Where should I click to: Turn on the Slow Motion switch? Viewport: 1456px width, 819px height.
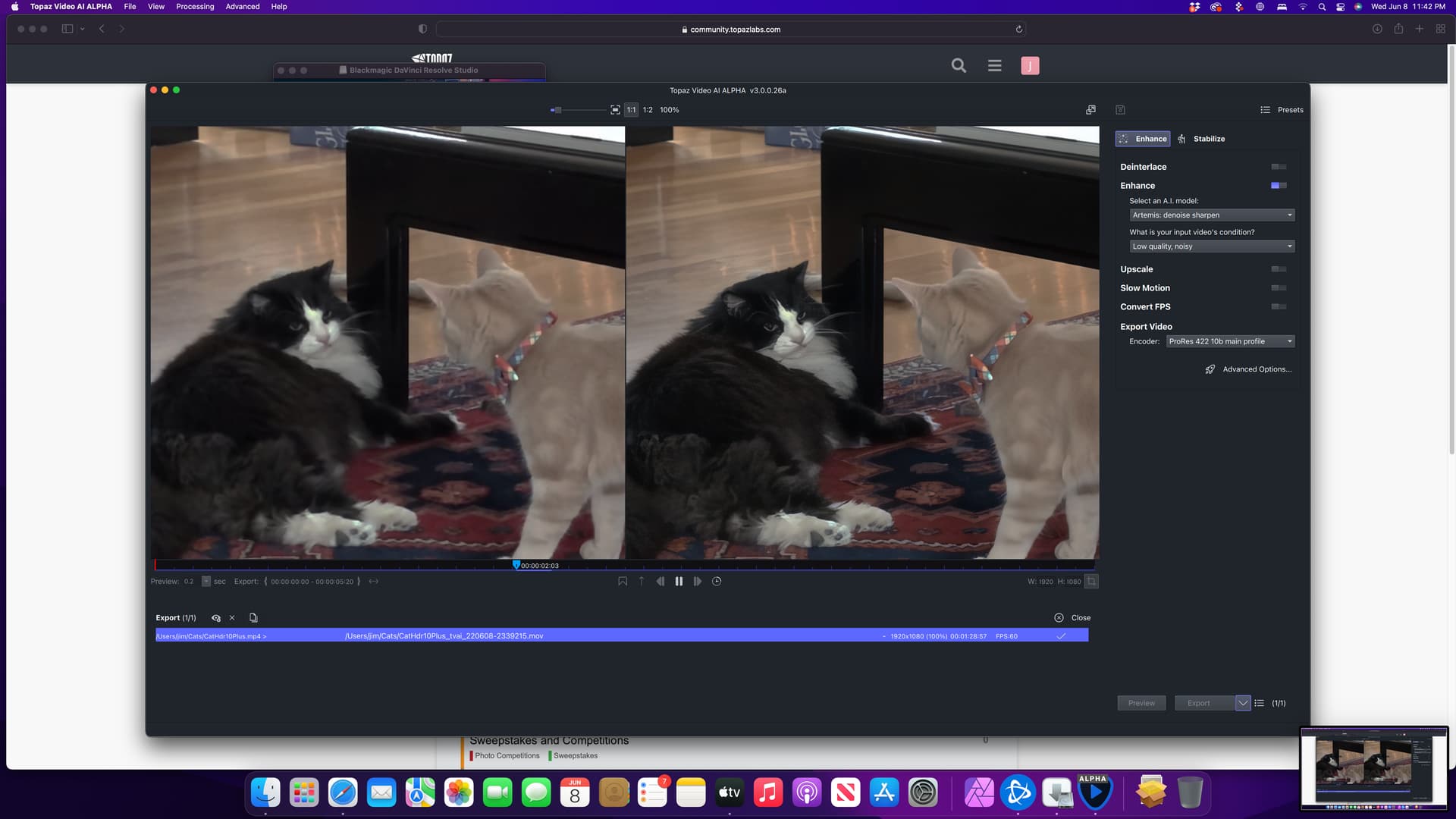(x=1279, y=288)
